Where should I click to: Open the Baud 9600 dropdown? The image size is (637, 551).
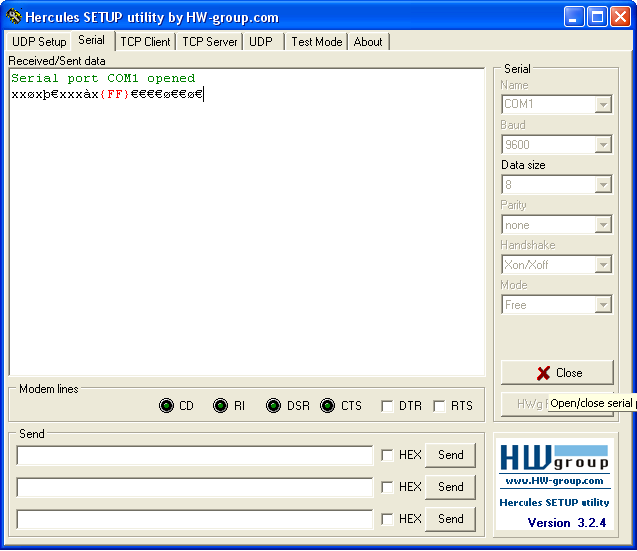tap(603, 145)
